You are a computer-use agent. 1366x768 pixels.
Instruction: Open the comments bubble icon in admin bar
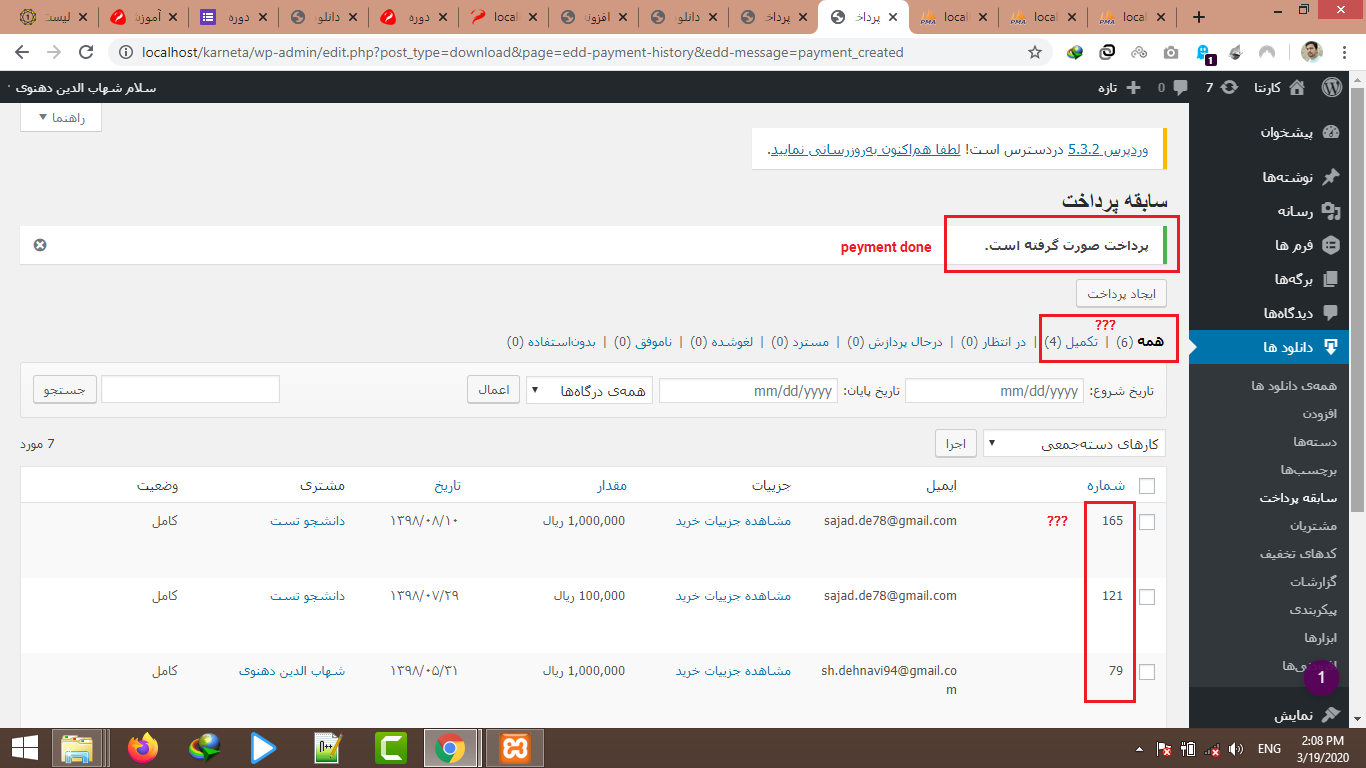click(1180, 87)
